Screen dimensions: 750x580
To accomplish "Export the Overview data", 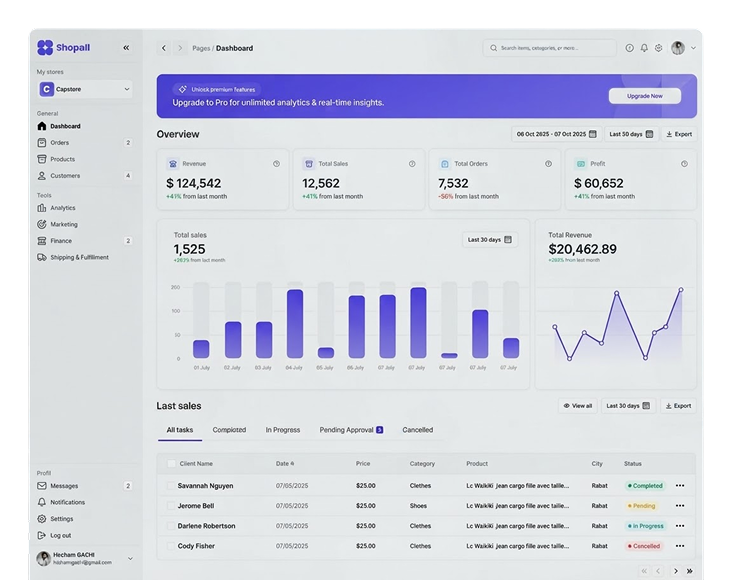I will coord(679,134).
